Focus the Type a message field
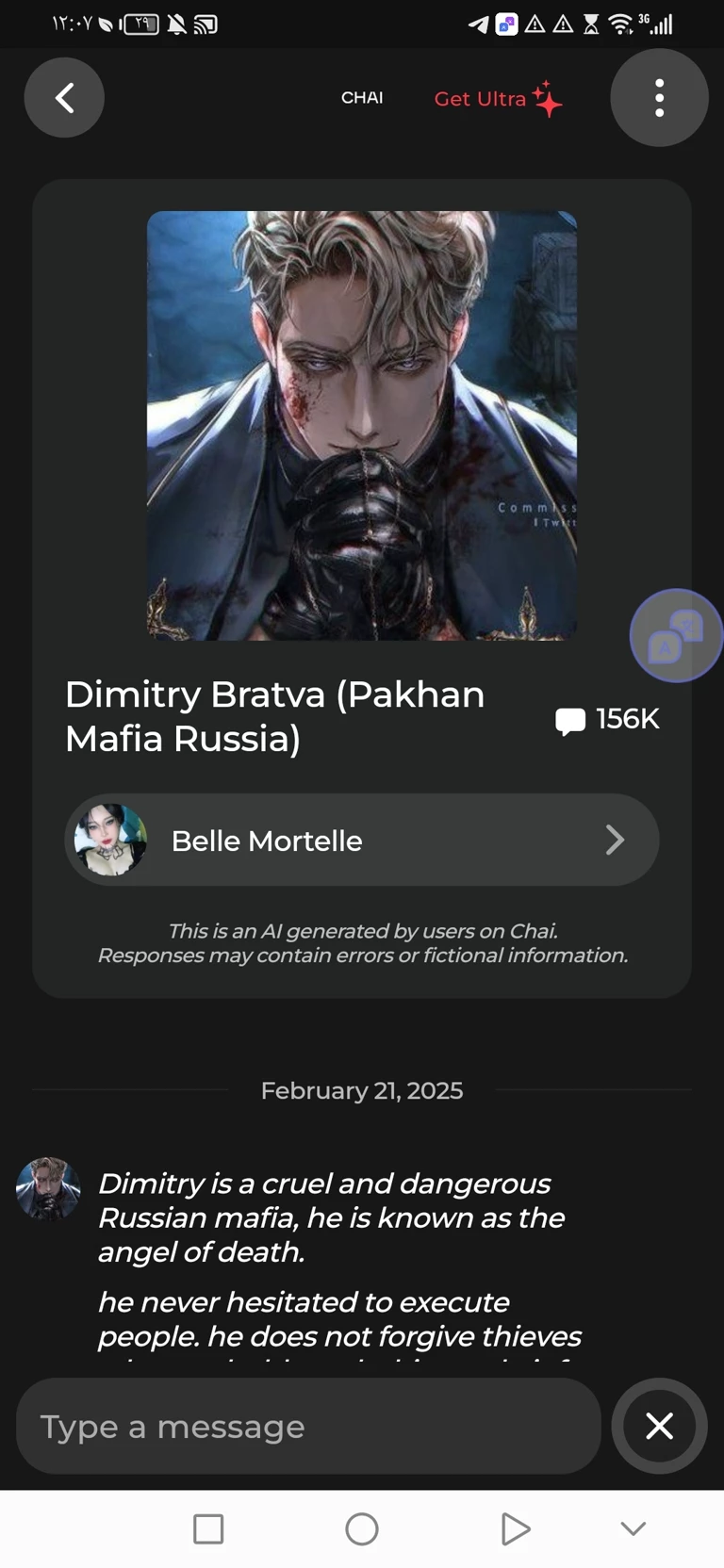The image size is (724, 1568). [308, 1426]
